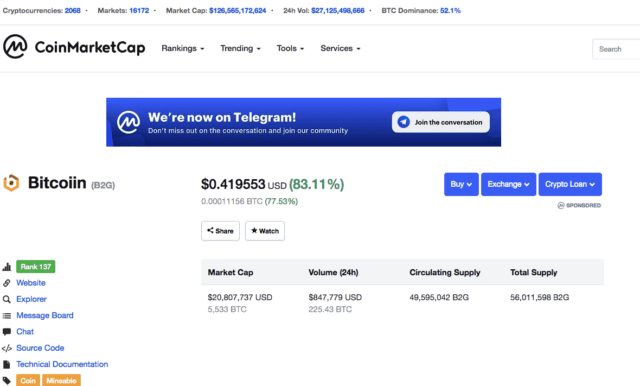Open the Message Board link

point(45,315)
